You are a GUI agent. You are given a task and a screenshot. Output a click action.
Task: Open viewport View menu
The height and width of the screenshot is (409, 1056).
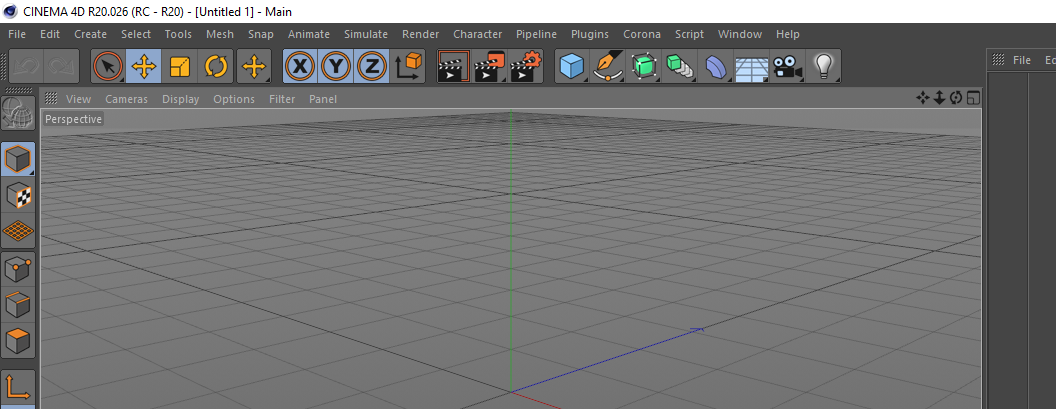click(x=78, y=99)
